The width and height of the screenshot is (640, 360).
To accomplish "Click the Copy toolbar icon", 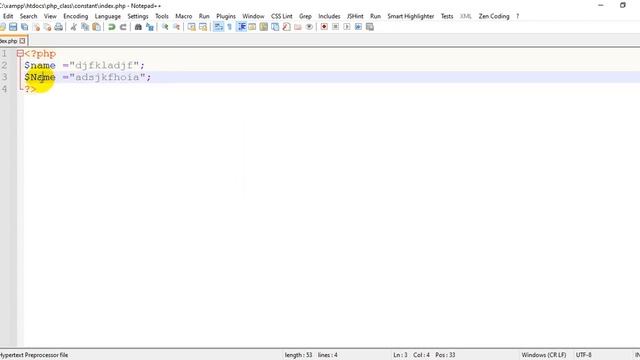I will pyautogui.click(x=85, y=27).
